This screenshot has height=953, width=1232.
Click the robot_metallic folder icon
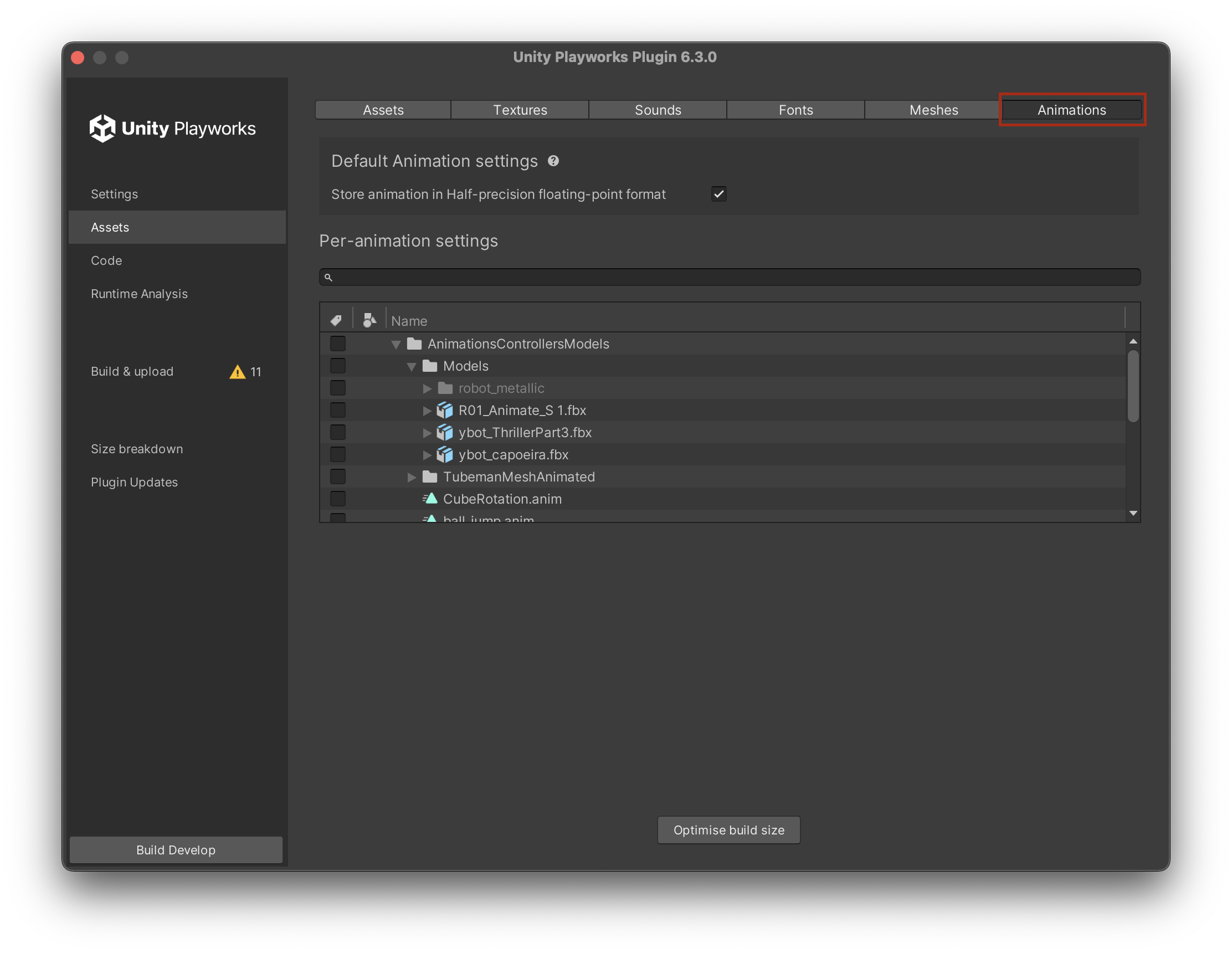(445, 388)
